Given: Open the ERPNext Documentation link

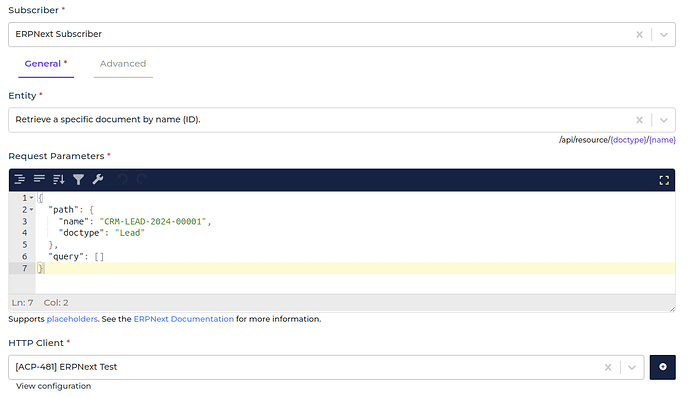Looking at the screenshot, I should pyautogui.click(x=184, y=319).
